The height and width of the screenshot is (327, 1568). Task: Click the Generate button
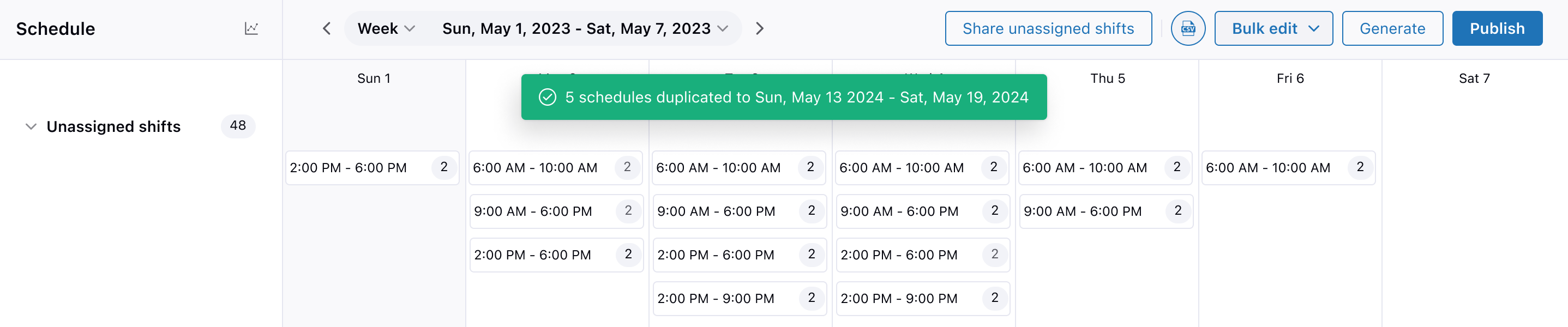click(1391, 28)
